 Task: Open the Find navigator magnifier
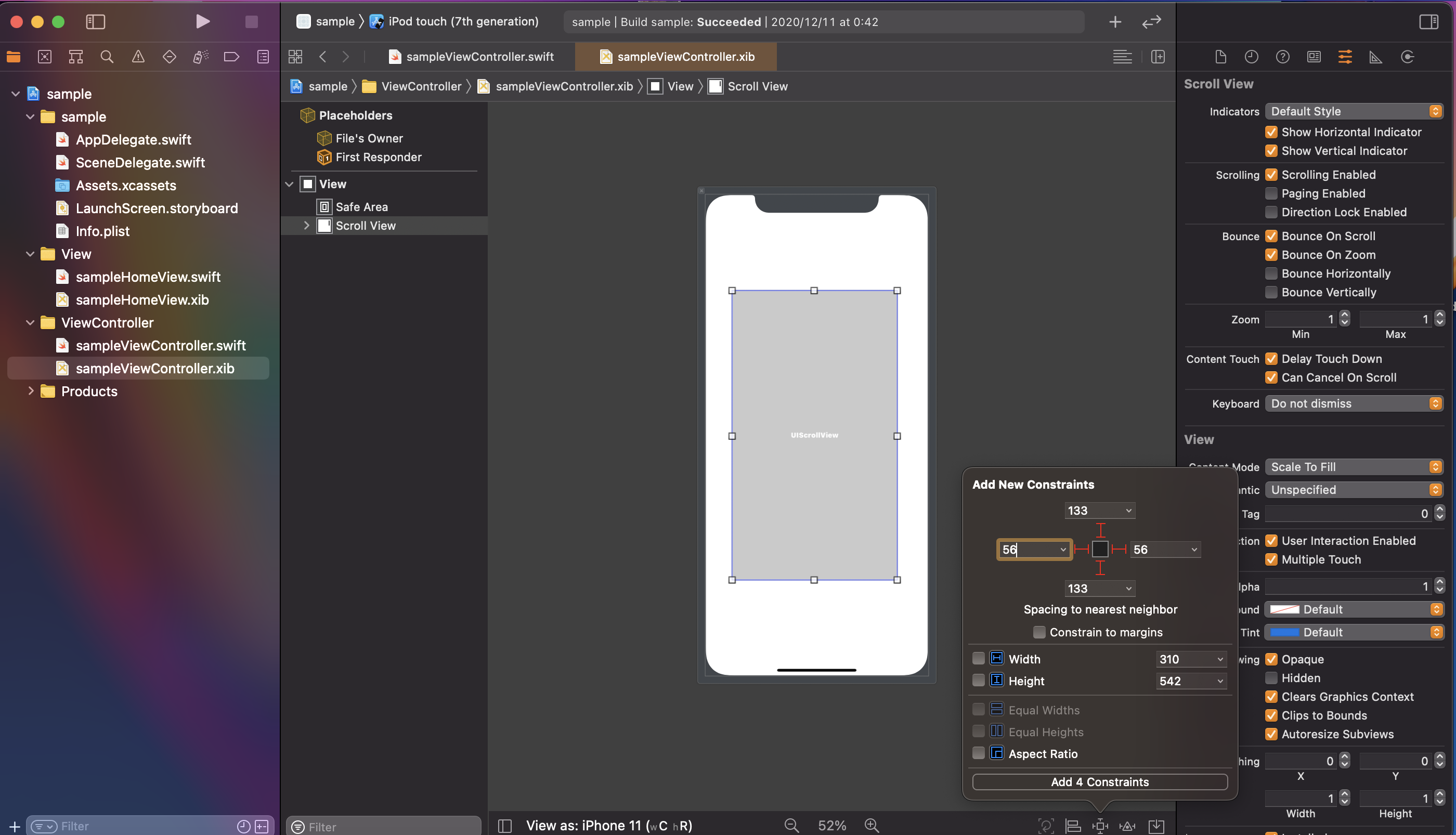coord(107,57)
